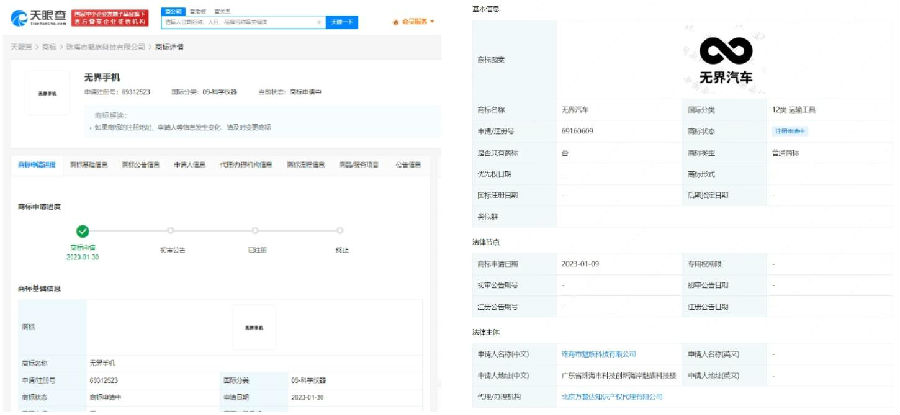Image resolution: width=900 pixels, height=415 pixels.
Task: Click the 天眼查 breadcrumb home link
Action: coord(21,47)
